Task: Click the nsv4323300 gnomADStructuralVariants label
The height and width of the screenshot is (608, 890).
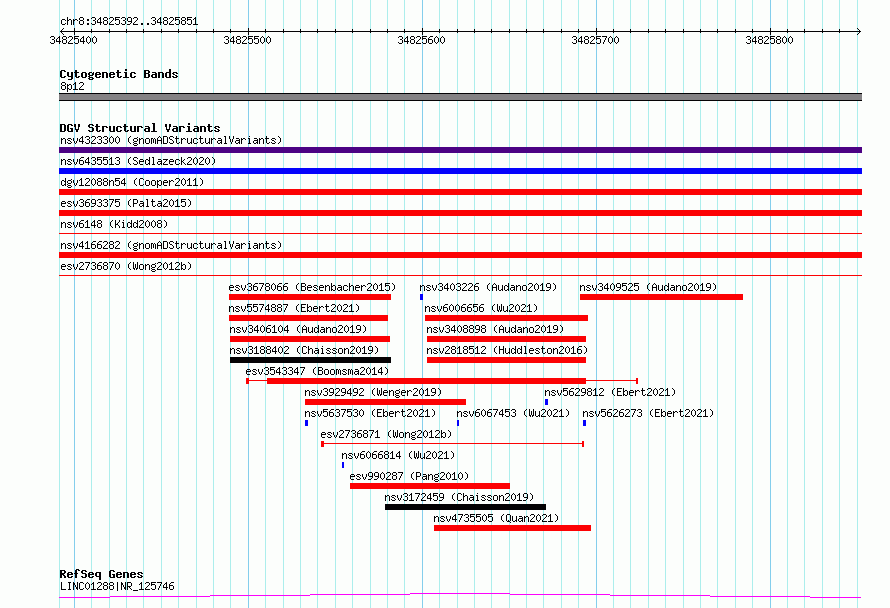Action: (x=171, y=140)
